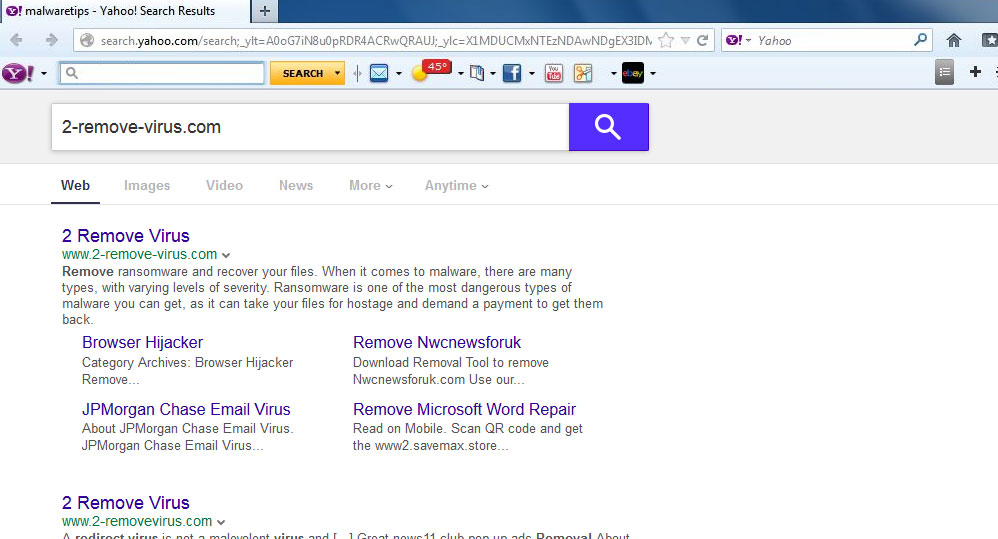Expand the More search filter dropdown
This screenshot has height=539, width=998.
pos(370,185)
